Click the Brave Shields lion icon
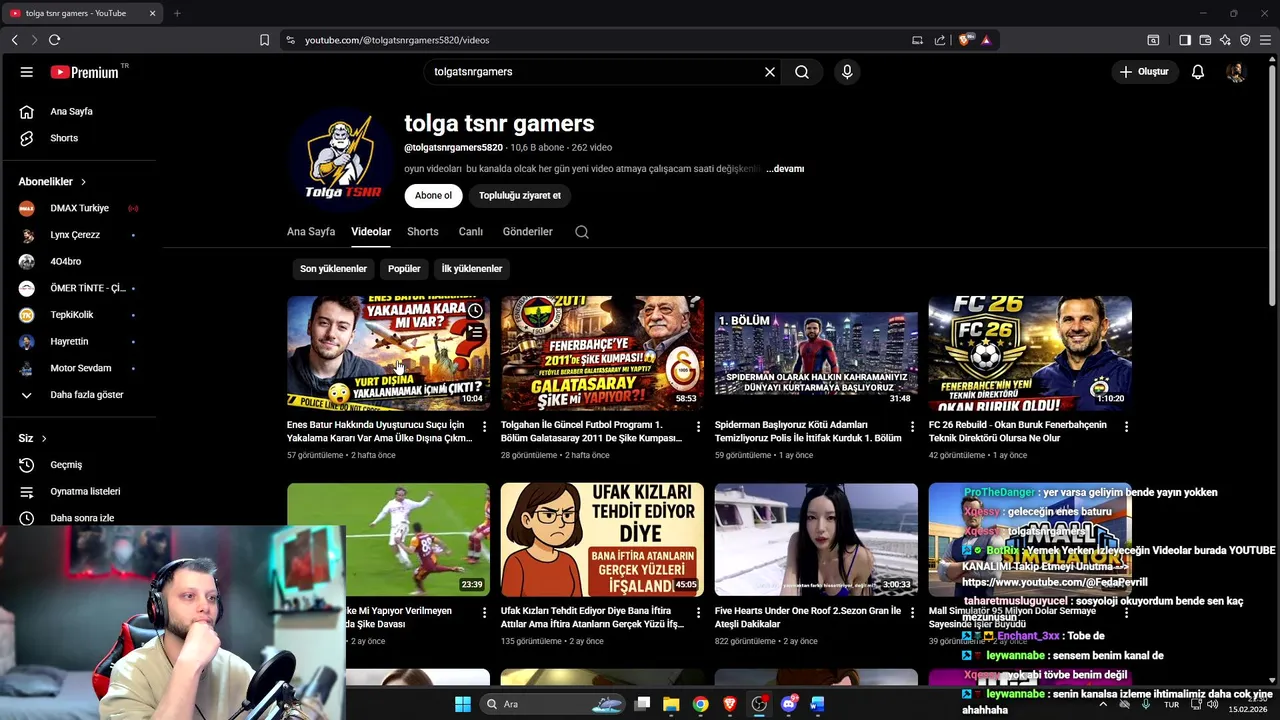 coord(965,40)
